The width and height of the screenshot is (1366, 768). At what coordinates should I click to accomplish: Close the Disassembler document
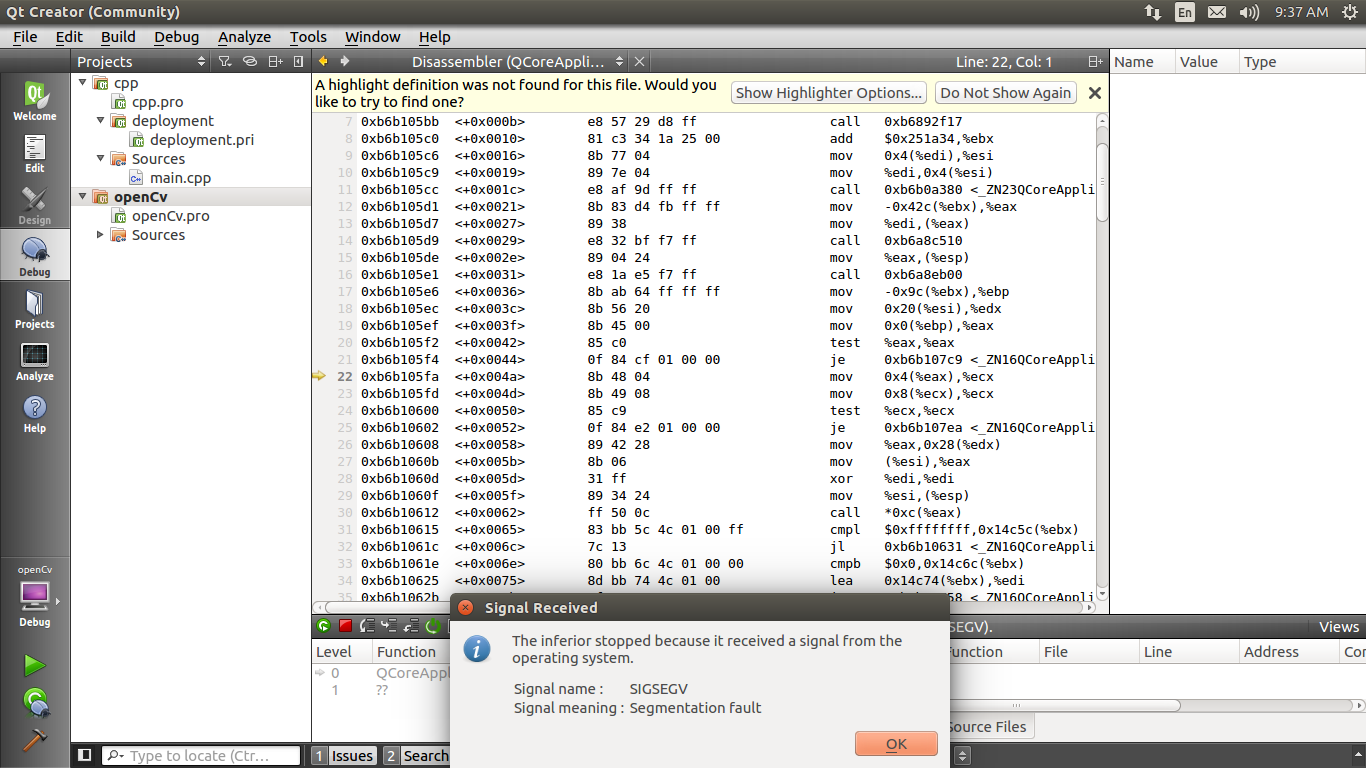coord(640,62)
